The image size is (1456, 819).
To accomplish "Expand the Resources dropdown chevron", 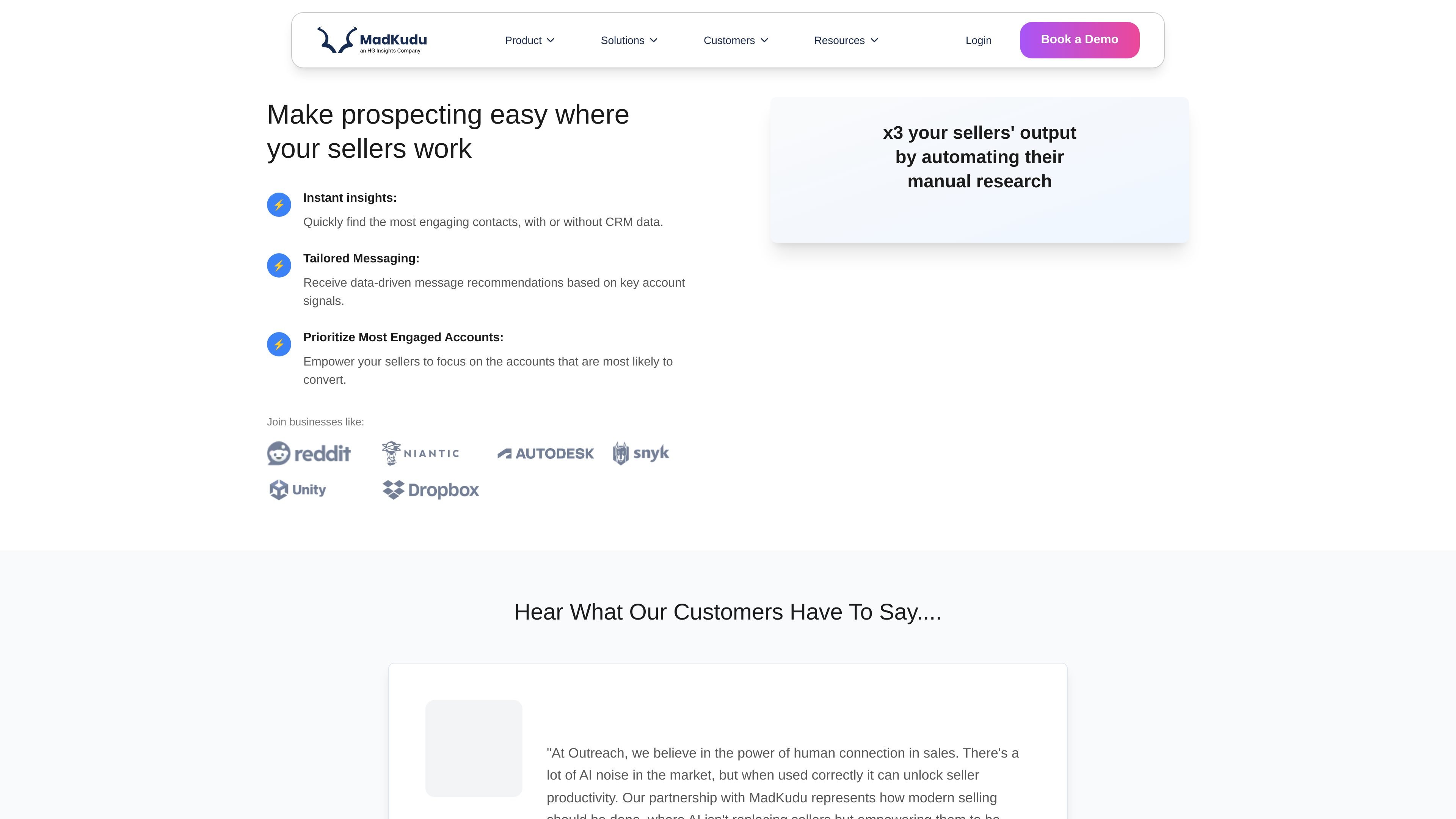I will (x=874, y=40).
